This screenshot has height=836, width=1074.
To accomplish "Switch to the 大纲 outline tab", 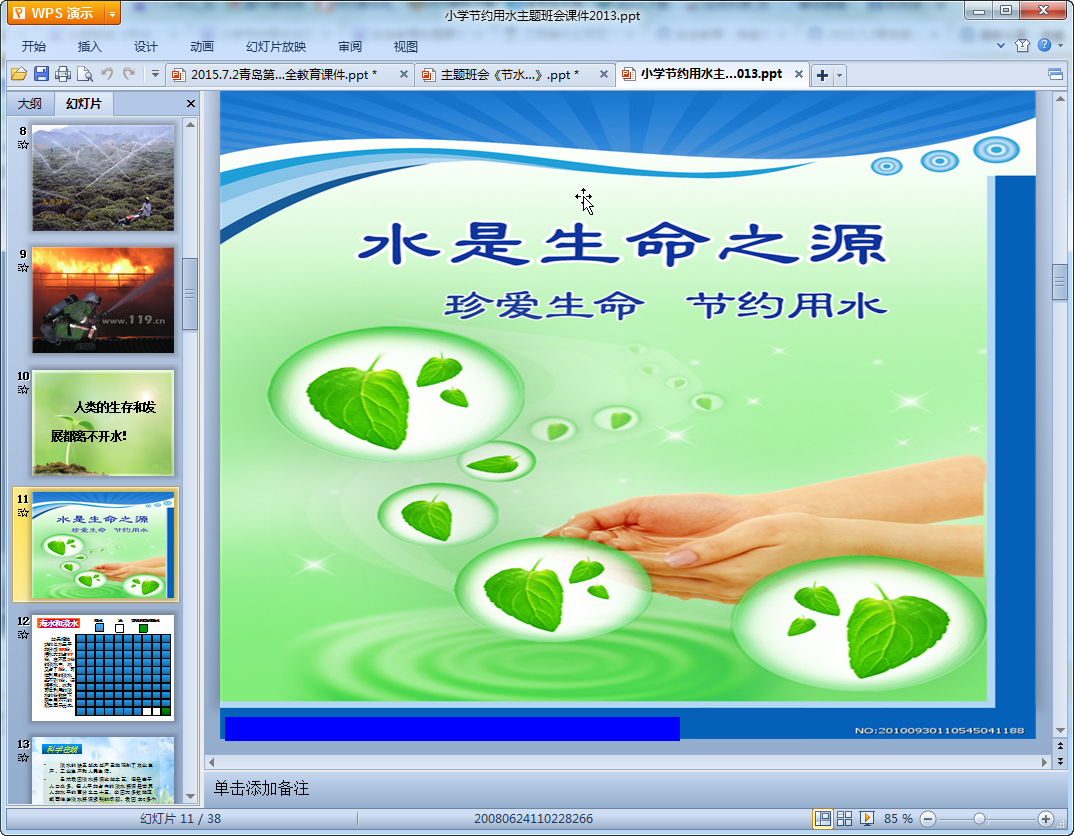I will (30, 103).
